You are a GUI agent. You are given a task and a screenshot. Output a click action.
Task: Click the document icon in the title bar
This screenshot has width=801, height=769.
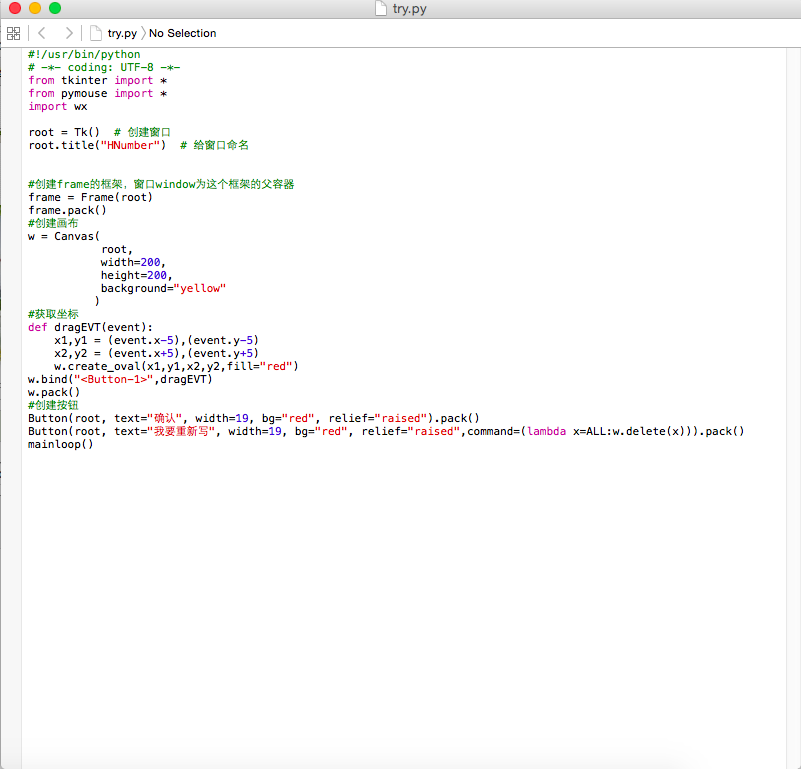coord(380,8)
